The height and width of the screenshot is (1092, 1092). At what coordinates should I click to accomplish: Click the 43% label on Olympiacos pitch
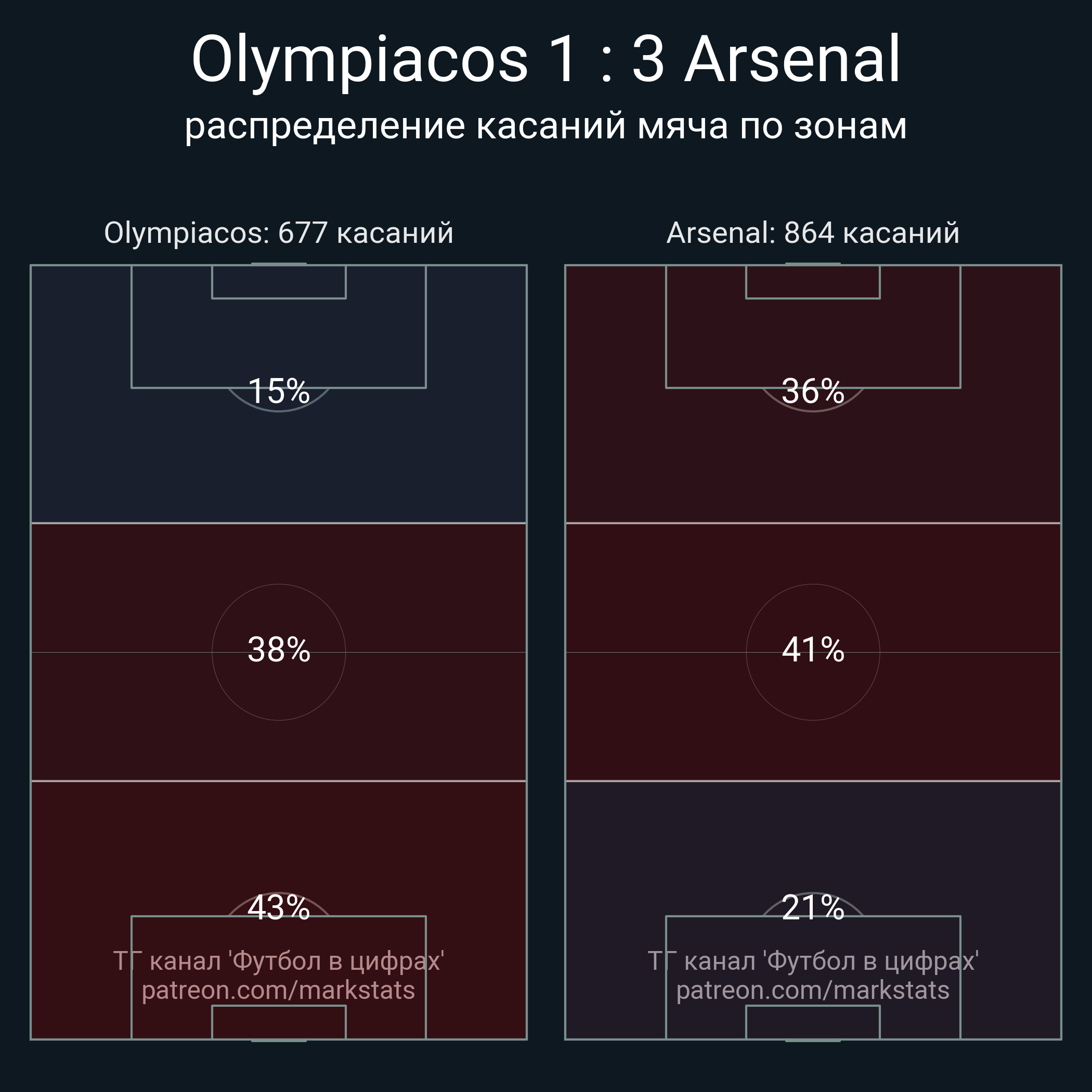pos(279,907)
